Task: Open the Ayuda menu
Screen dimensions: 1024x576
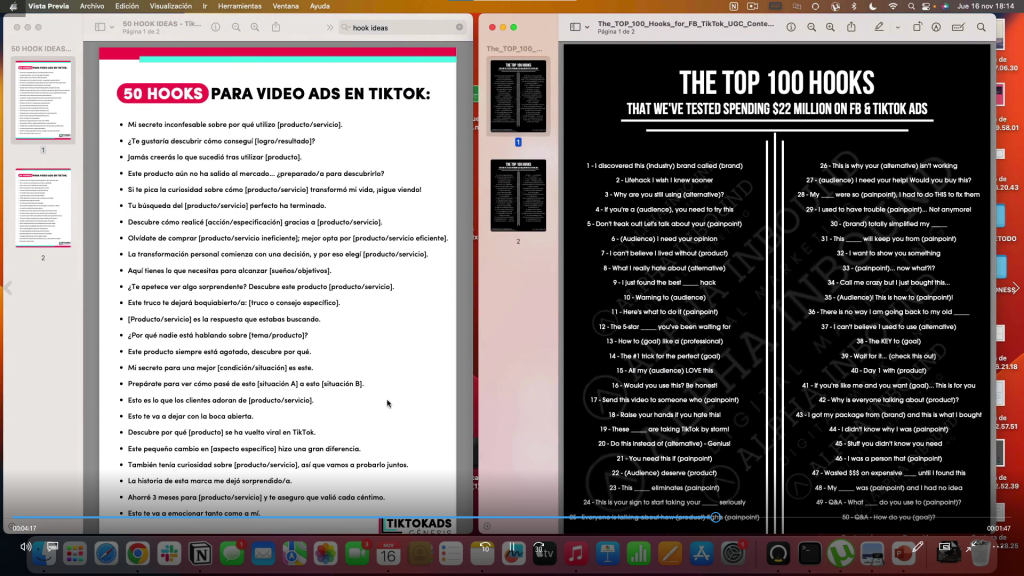Action: tap(319, 7)
